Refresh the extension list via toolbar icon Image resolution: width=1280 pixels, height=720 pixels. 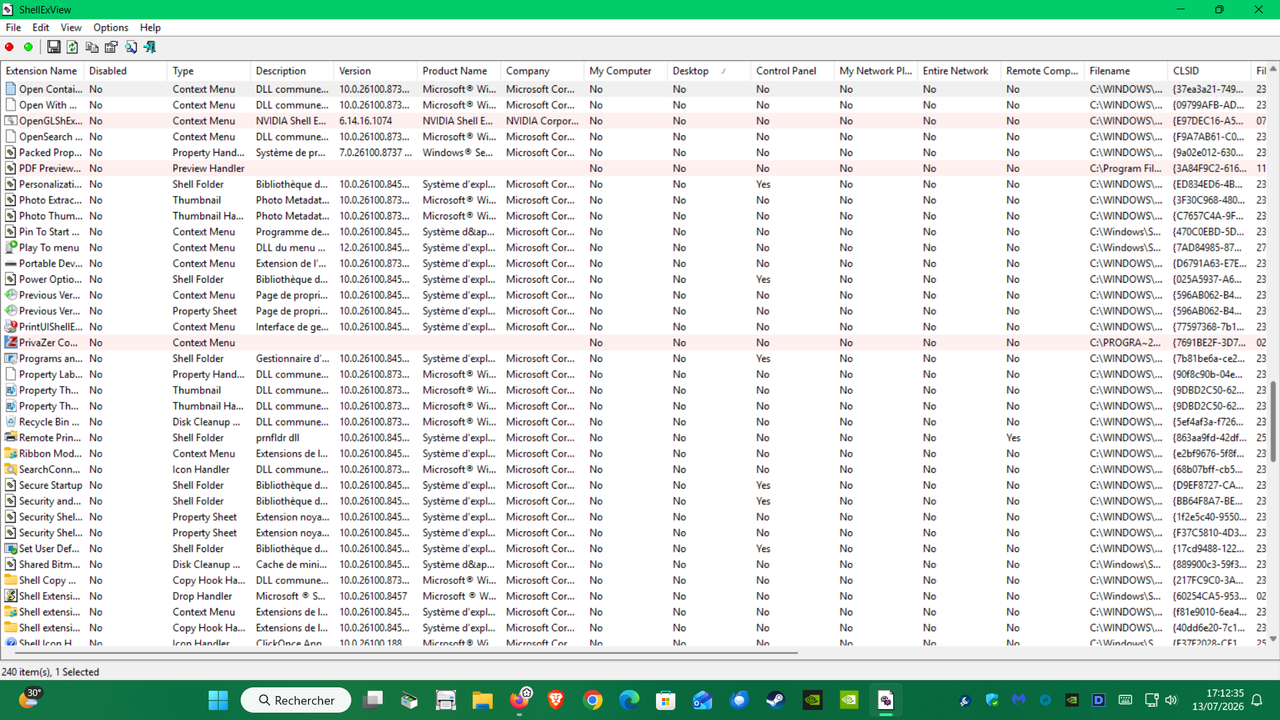point(73,47)
